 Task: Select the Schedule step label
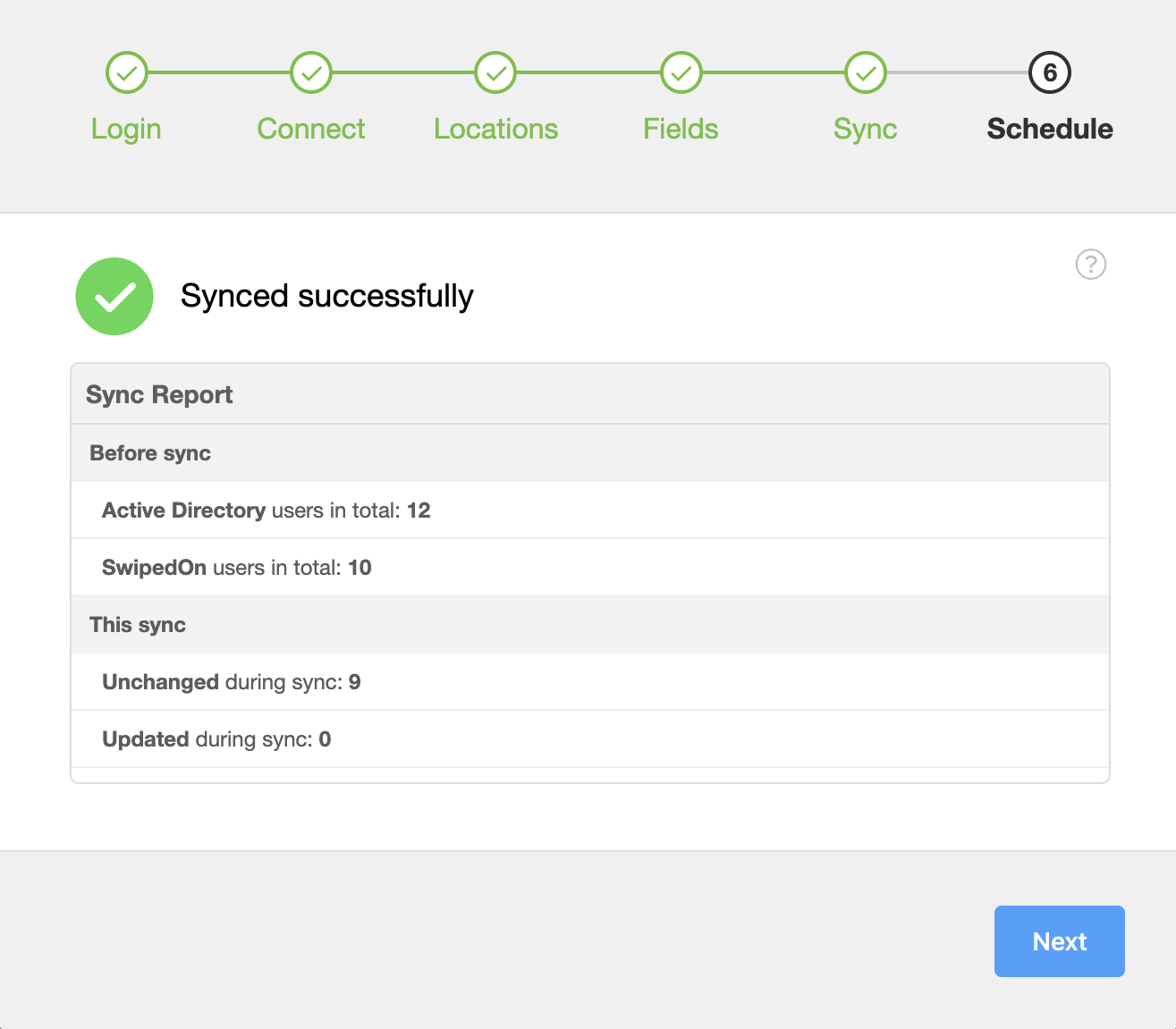pos(1049,129)
